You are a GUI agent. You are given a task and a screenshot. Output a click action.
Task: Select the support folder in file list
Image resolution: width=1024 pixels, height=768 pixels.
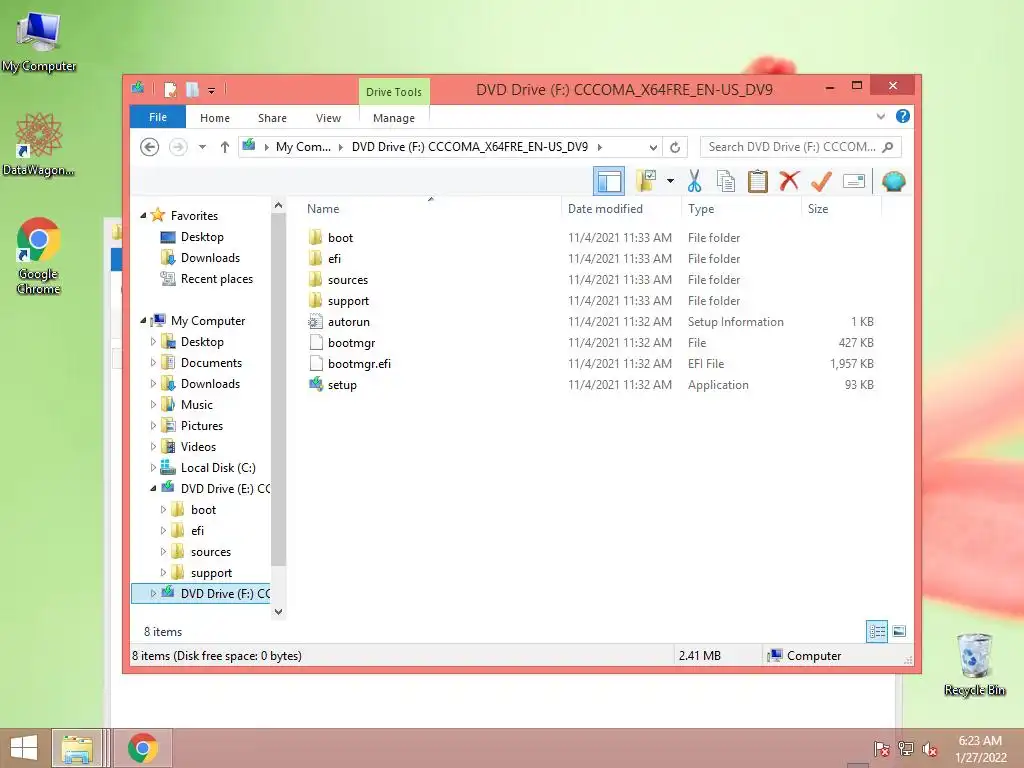pyautogui.click(x=349, y=300)
